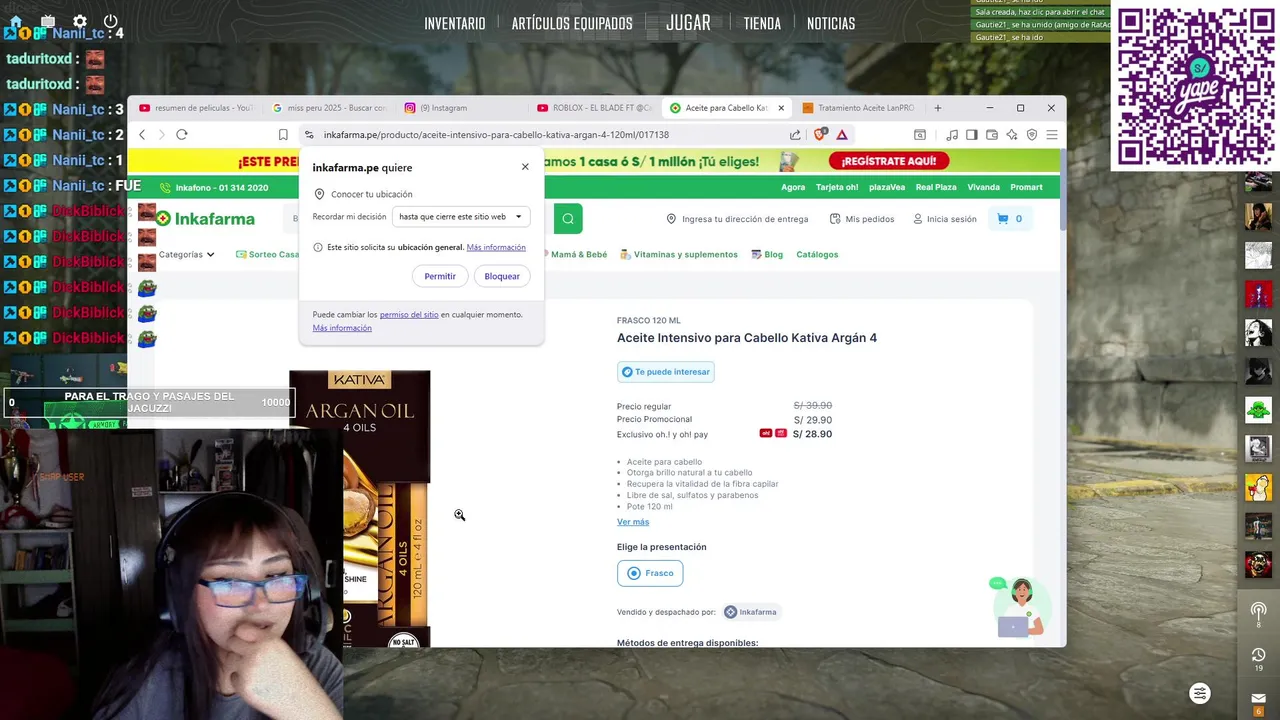1280x720 pixels.
Task: Open the music playlist icon in toolbar
Action: tap(952, 135)
